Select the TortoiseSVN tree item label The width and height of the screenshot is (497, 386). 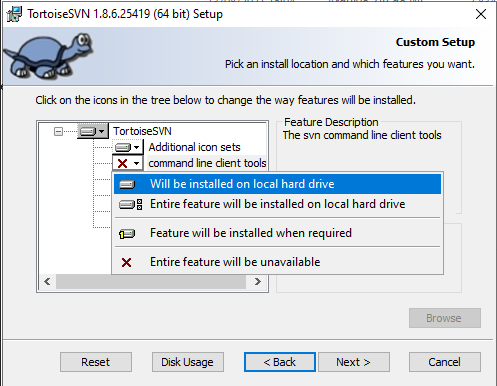click(x=142, y=131)
